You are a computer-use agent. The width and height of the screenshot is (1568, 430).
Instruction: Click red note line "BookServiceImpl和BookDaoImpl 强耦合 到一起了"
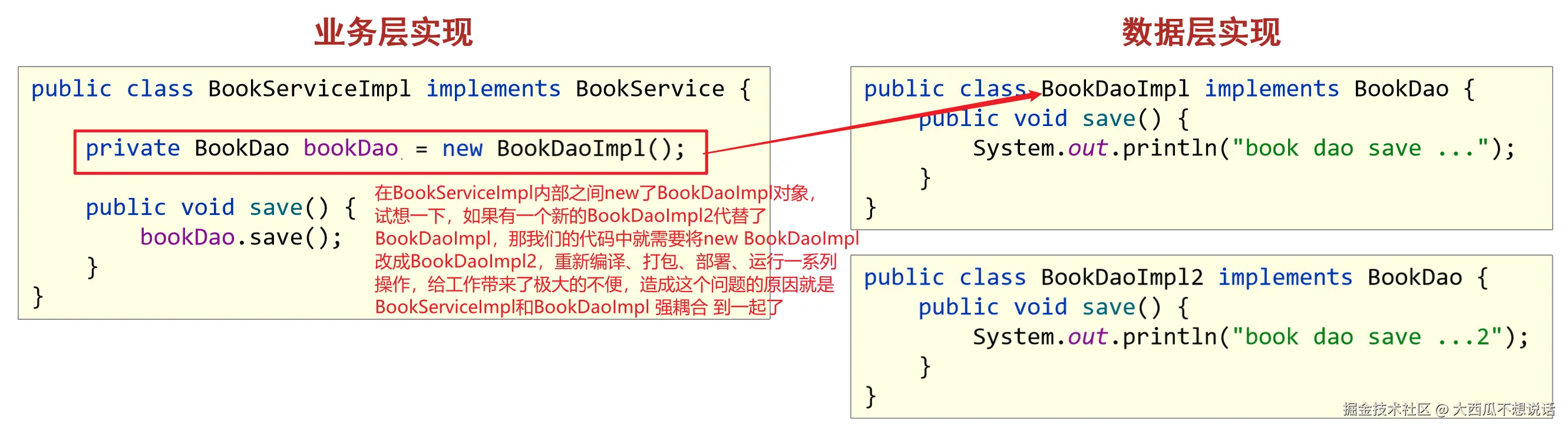pyautogui.click(x=579, y=307)
